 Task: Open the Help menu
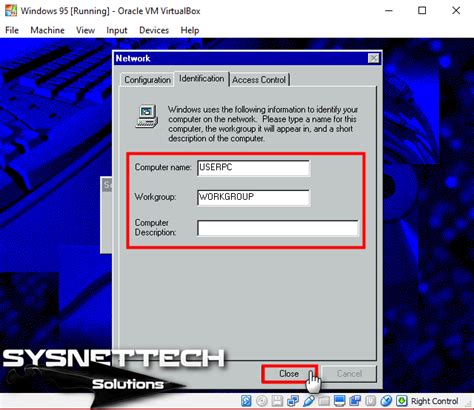[190, 30]
